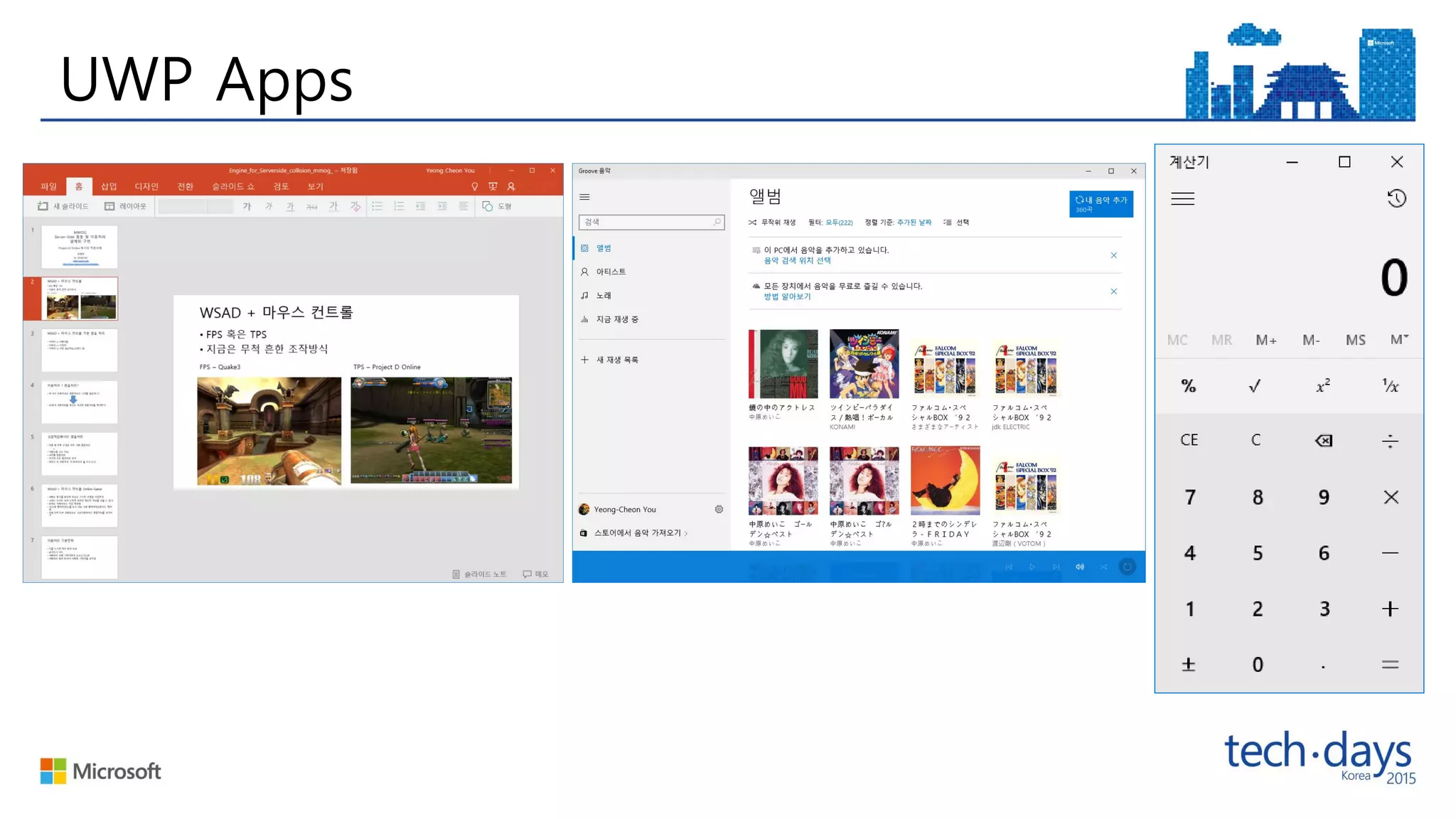
Task: Click the multiply key in Calculator
Action: pos(1391,497)
